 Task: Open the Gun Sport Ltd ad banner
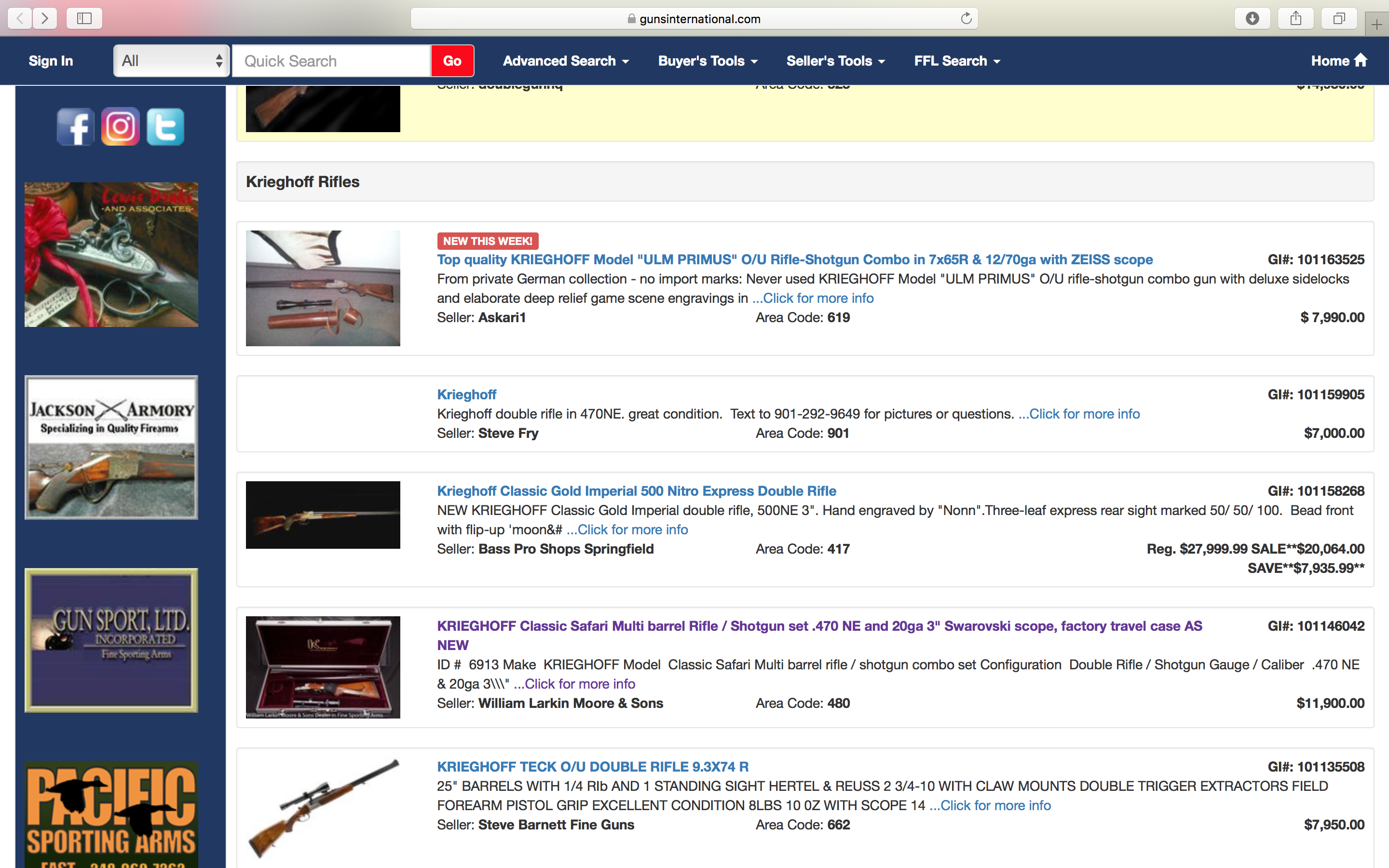(x=111, y=640)
